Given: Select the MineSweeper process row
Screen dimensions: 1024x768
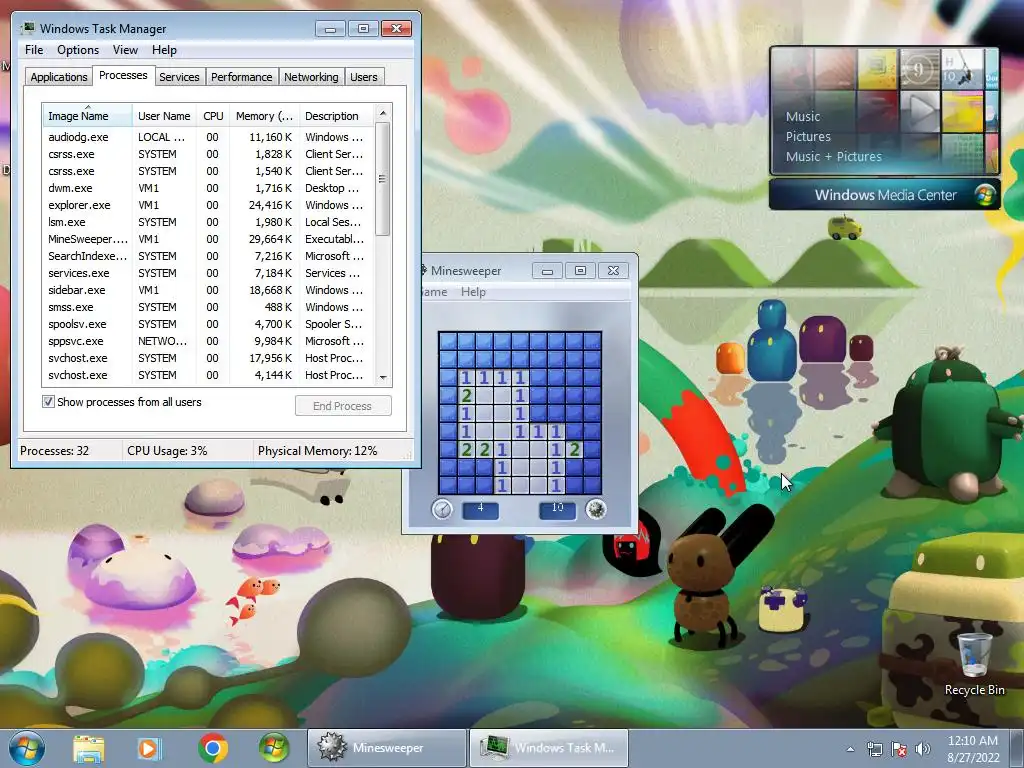Looking at the screenshot, I should pos(208,239).
